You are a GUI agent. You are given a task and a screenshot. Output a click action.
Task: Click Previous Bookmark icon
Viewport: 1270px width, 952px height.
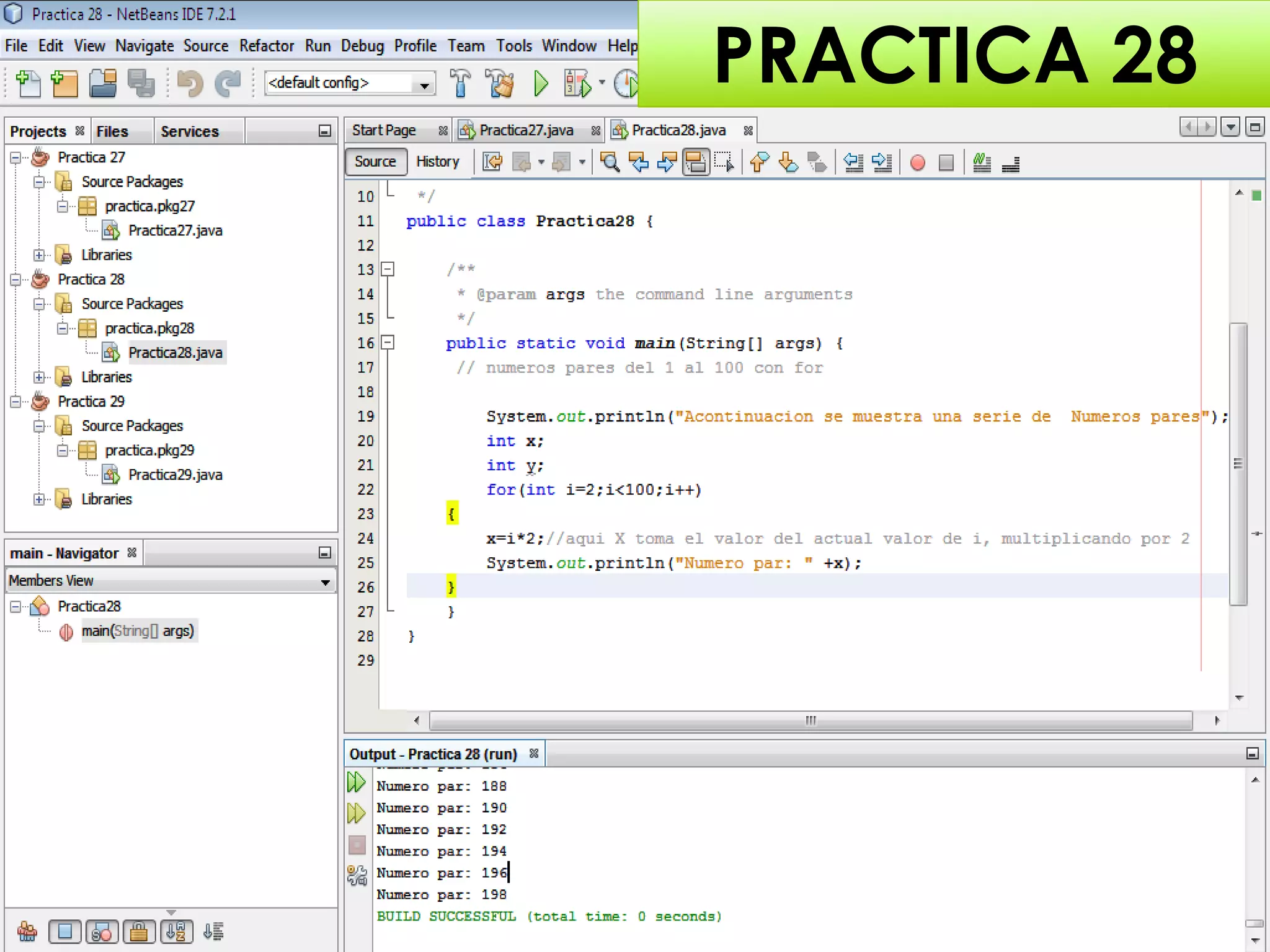(760, 162)
